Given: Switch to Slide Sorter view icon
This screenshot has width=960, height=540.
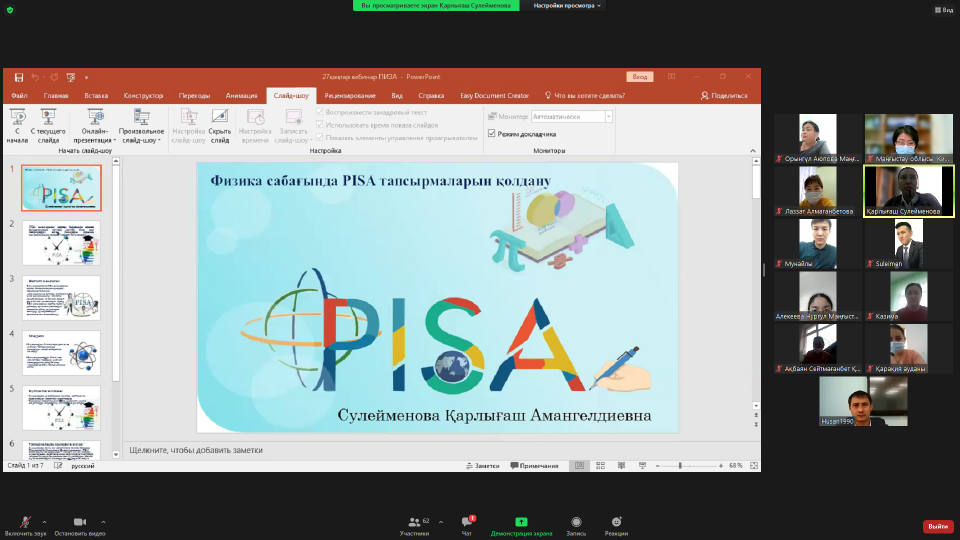Looking at the screenshot, I should pos(601,466).
